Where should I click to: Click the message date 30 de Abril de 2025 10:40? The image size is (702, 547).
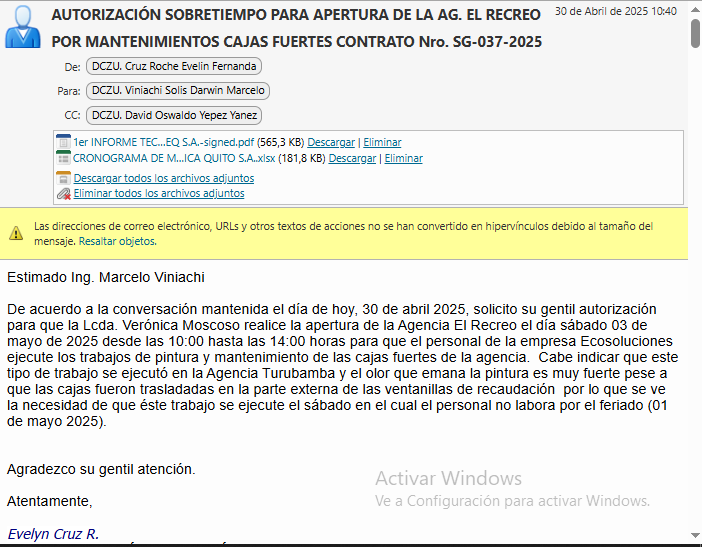click(616, 11)
